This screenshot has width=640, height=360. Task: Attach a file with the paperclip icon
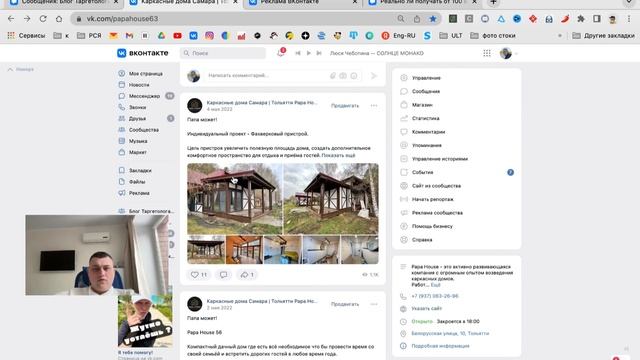click(x=333, y=76)
